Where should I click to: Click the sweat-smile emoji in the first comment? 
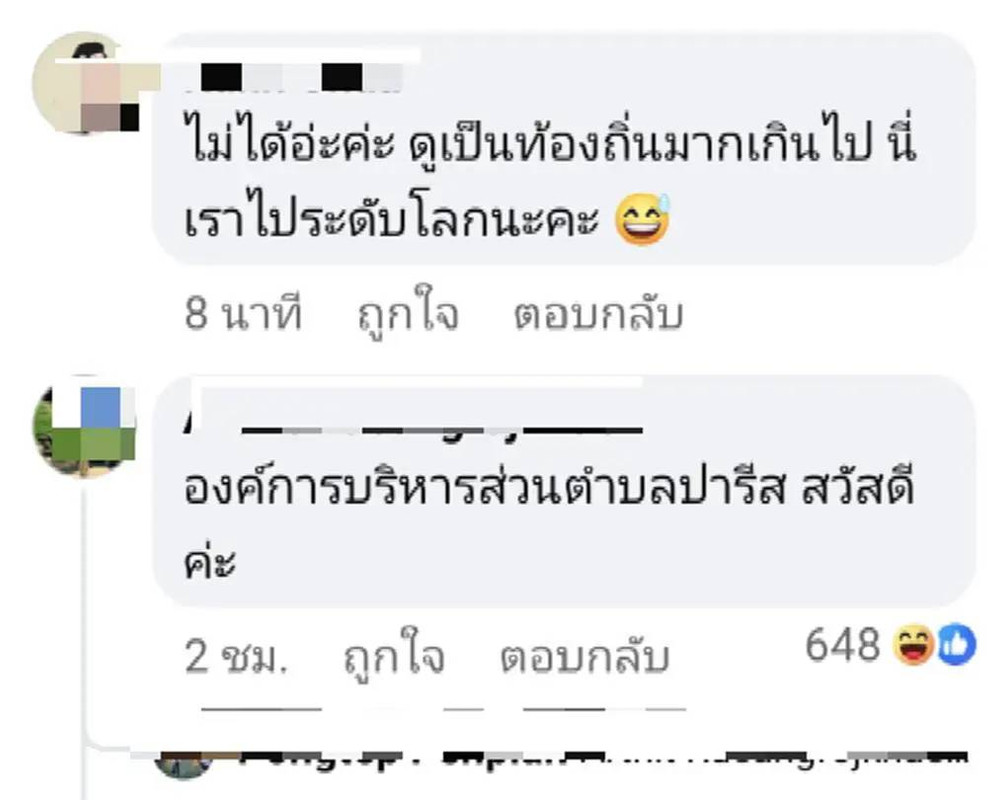[642, 220]
